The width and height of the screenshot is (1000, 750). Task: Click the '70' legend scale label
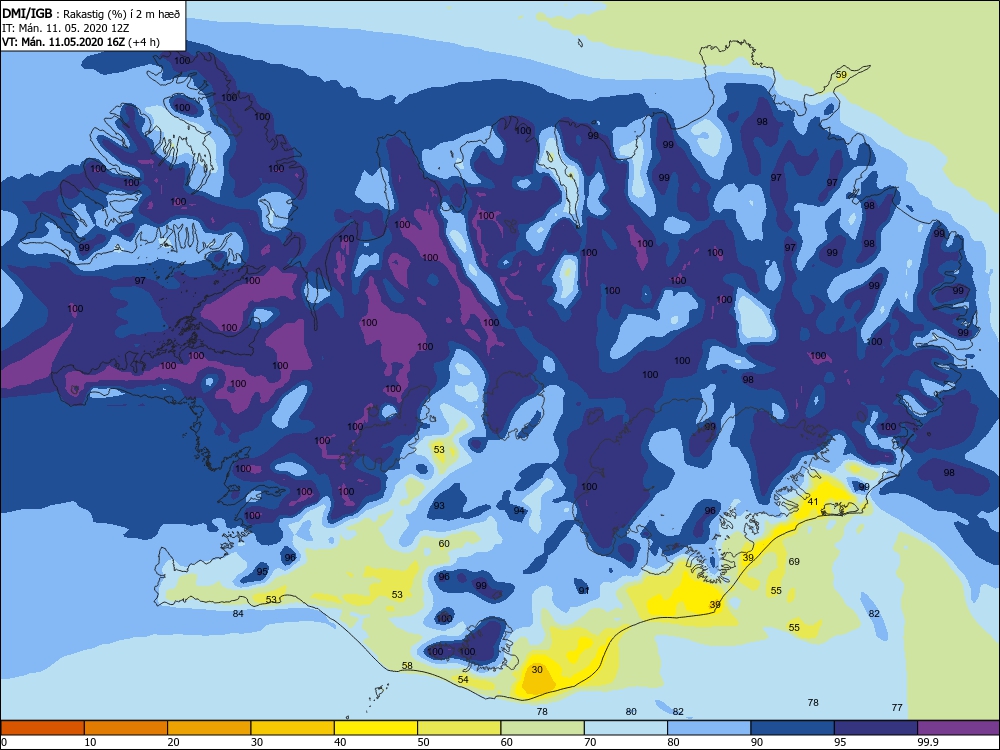point(591,742)
